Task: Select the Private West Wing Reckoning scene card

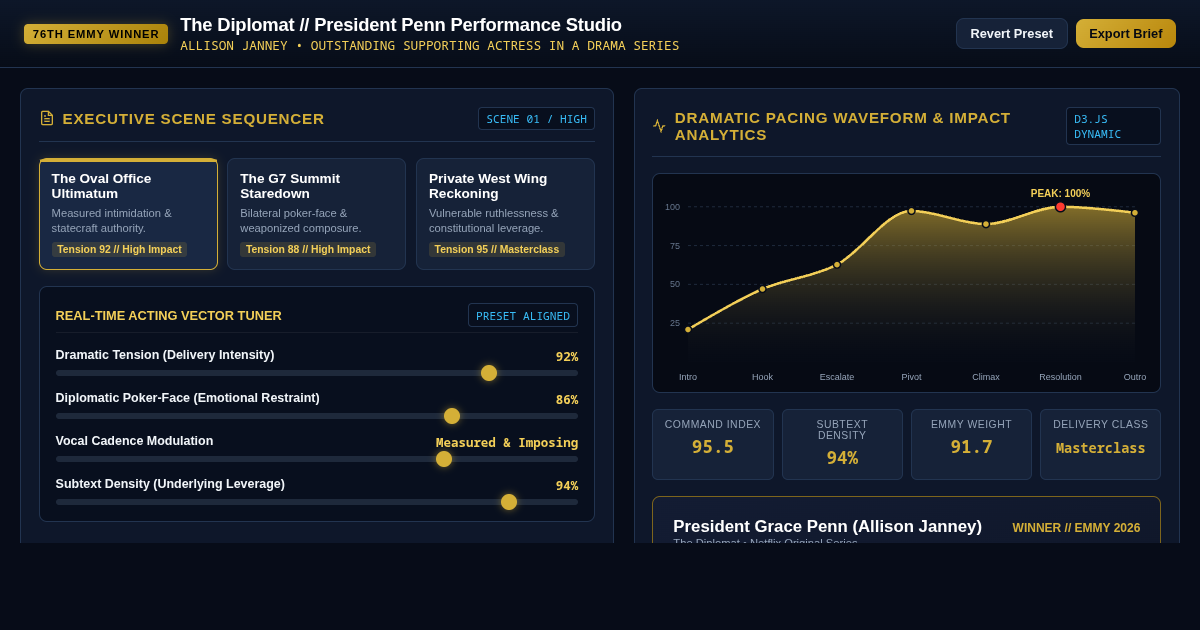Action: 505,214
